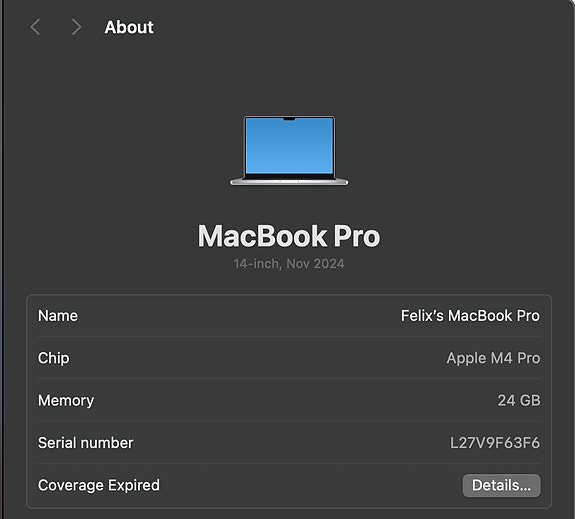Image resolution: width=575 pixels, height=519 pixels.
Task: Select the large MacBook Pro model title
Action: 289,236
